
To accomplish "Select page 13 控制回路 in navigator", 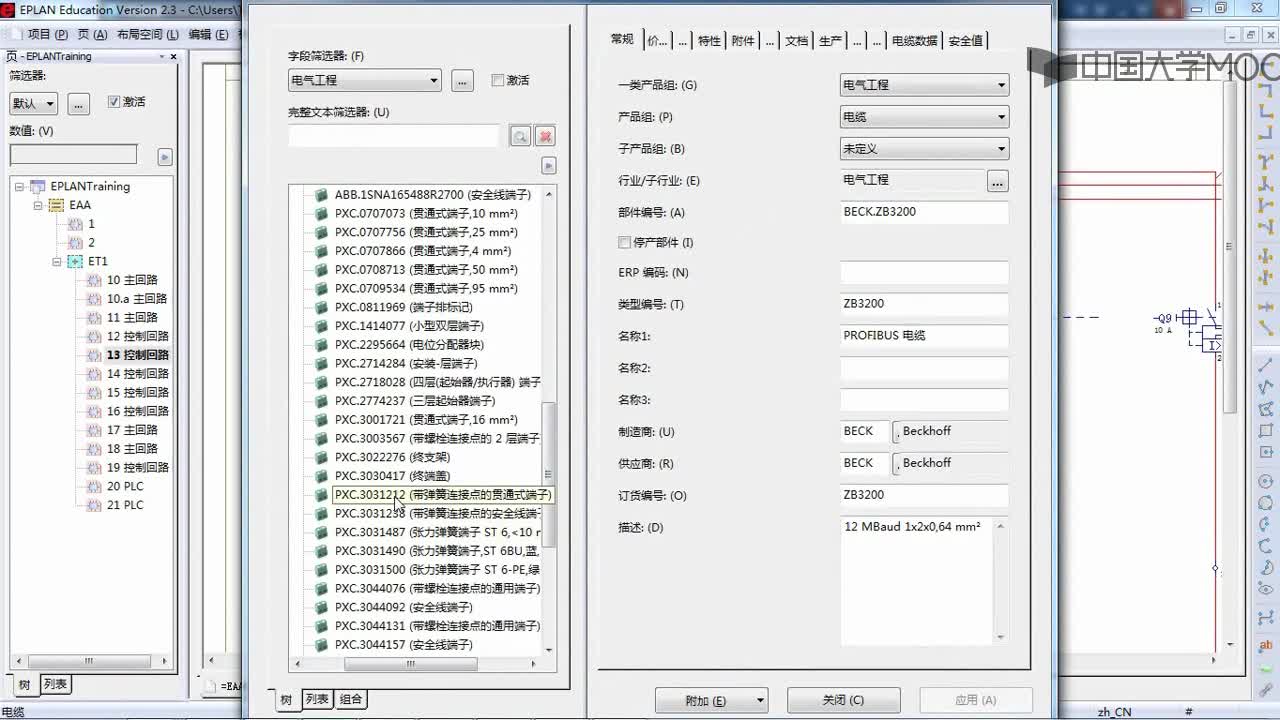I will click(138, 355).
